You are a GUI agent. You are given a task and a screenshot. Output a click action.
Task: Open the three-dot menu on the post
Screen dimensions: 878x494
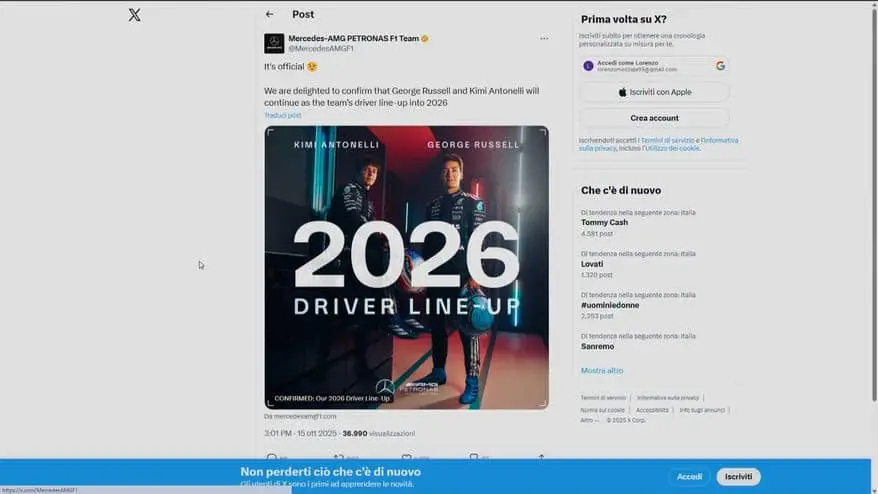point(544,39)
